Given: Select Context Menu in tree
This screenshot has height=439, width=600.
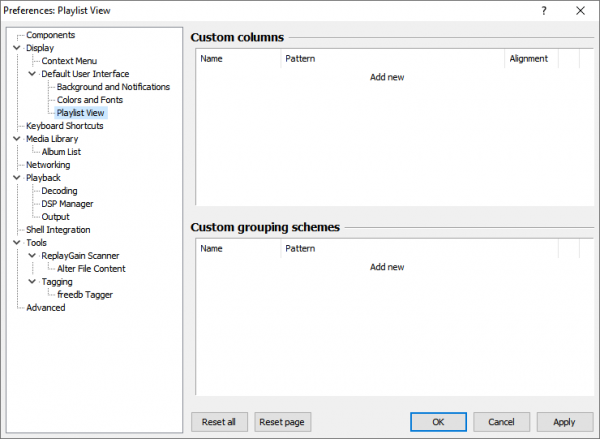Looking at the screenshot, I should (69, 61).
